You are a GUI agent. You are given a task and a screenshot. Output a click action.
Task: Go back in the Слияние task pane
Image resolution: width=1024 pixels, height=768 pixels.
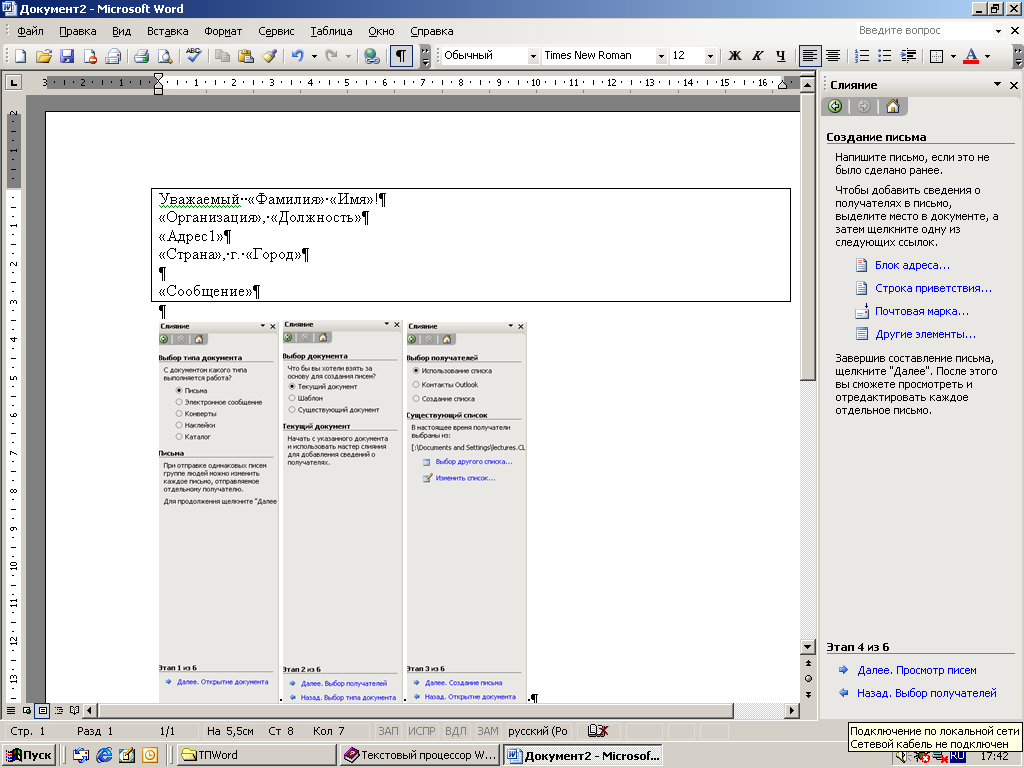click(835, 106)
